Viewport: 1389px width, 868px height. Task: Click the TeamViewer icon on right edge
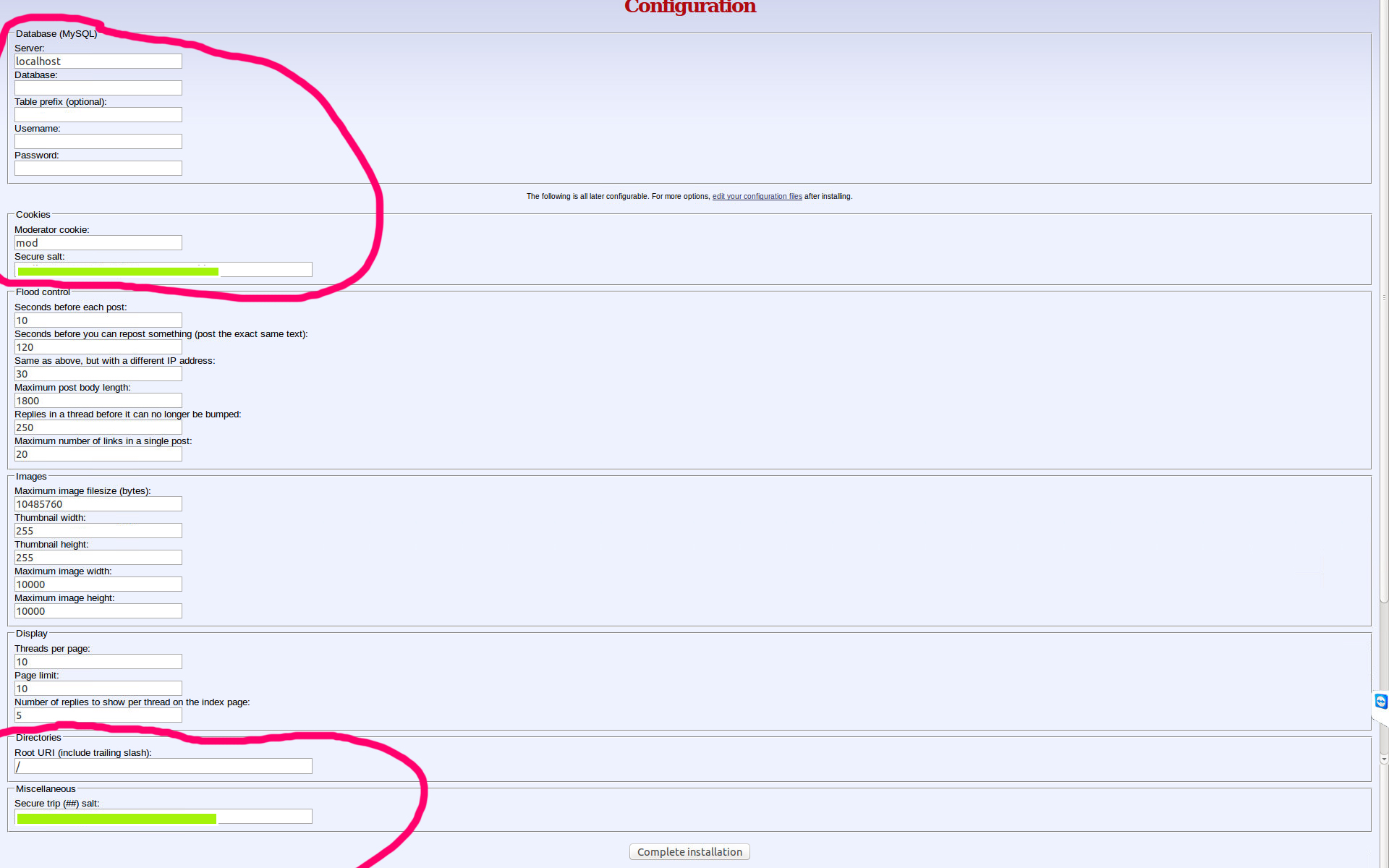pyautogui.click(x=1381, y=701)
